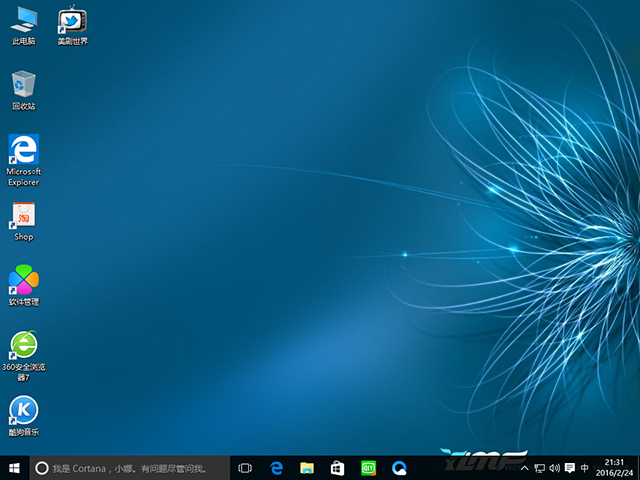Open the clock showing 21:31
The height and width of the screenshot is (480, 640).
[614, 467]
